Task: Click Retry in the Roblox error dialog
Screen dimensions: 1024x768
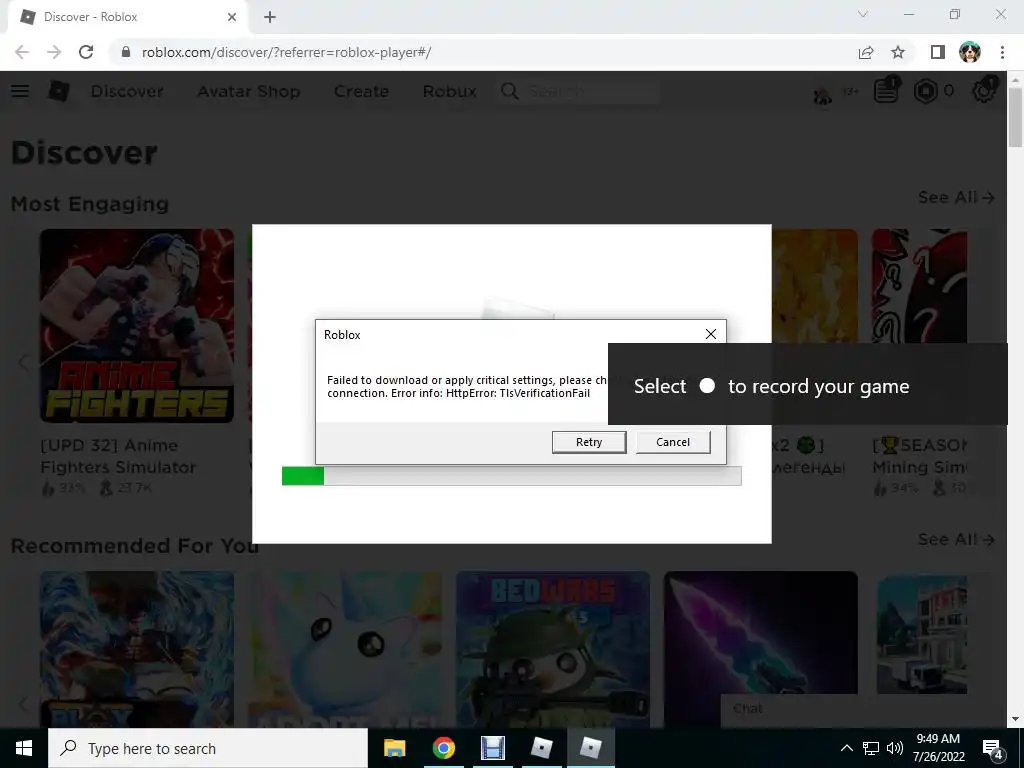Action: click(588, 442)
